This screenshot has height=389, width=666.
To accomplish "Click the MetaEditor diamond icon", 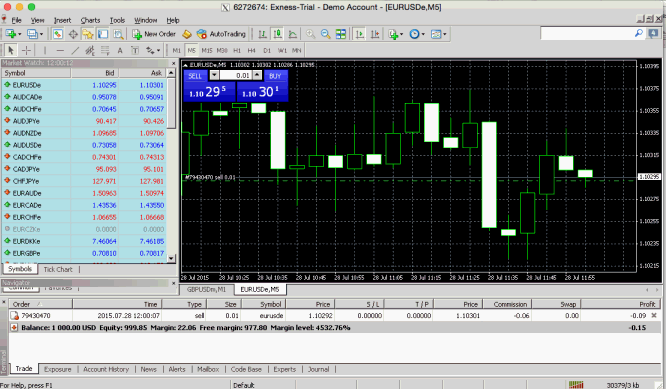I will (x=187, y=34).
